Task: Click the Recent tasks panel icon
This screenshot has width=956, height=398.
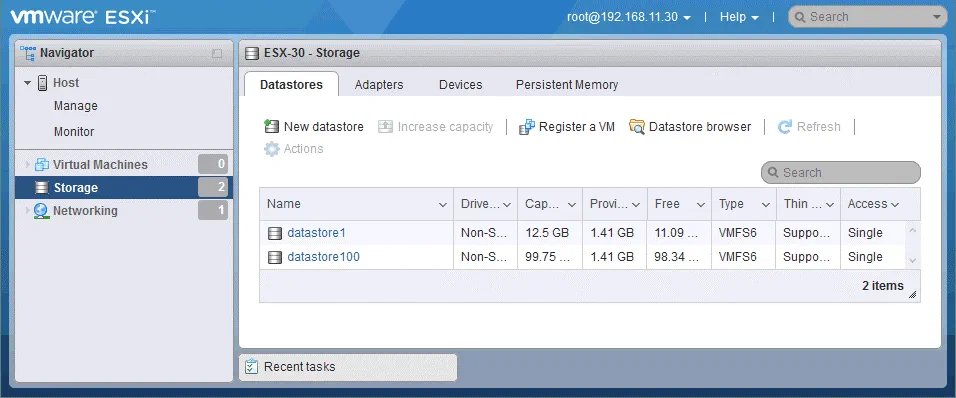Action: (251, 367)
